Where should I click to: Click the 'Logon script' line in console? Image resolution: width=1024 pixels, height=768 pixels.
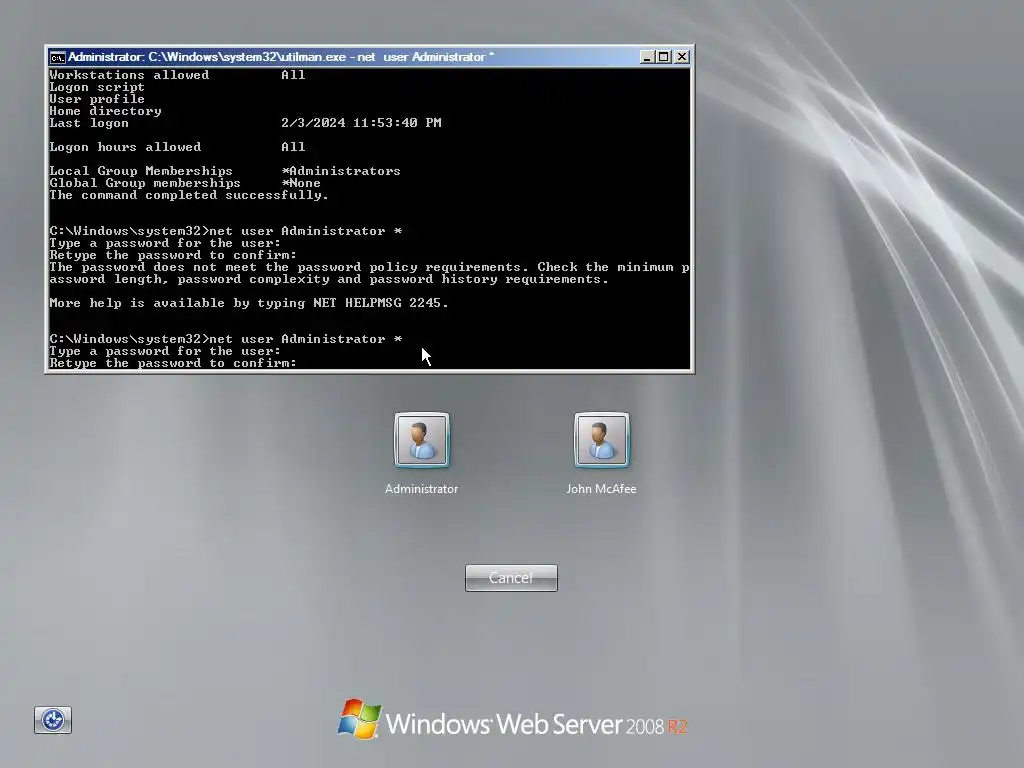[x=97, y=87]
